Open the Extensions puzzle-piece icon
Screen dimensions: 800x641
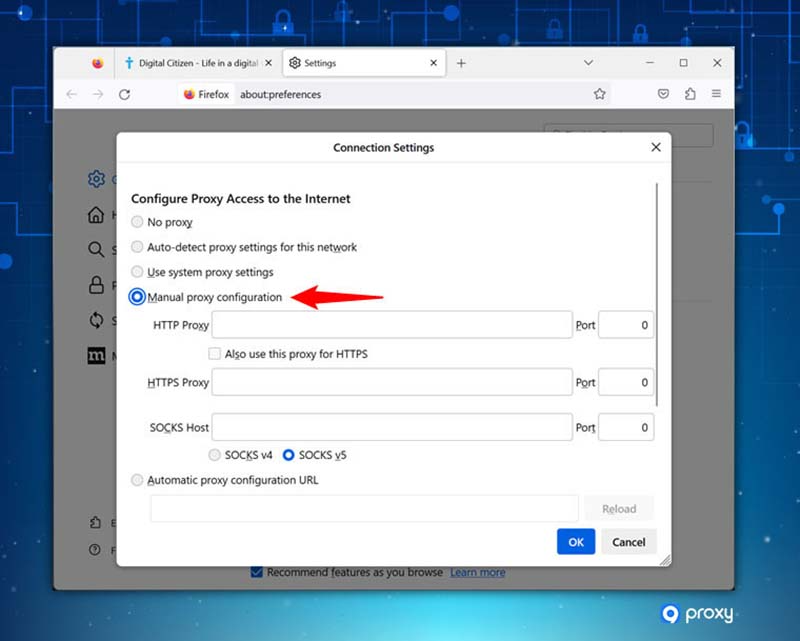[x=689, y=93]
